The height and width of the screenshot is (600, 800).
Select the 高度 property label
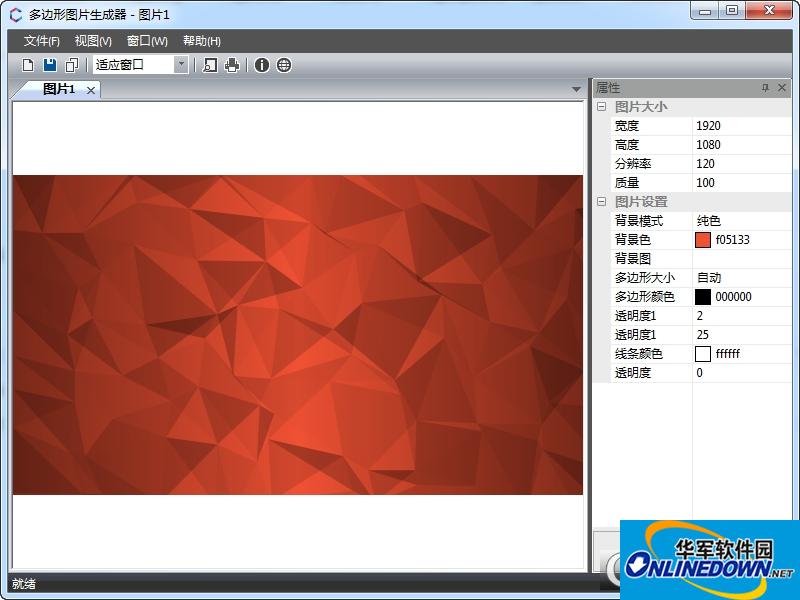point(627,144)
